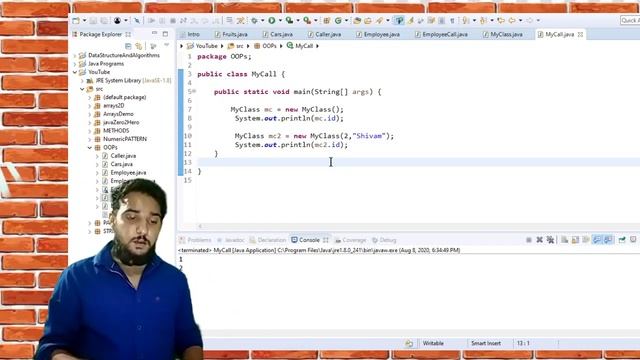The width and height of the screenshot is (640, 360).
Task: Switch to the MyClass.java editor tab
Action: click(502, 34)
